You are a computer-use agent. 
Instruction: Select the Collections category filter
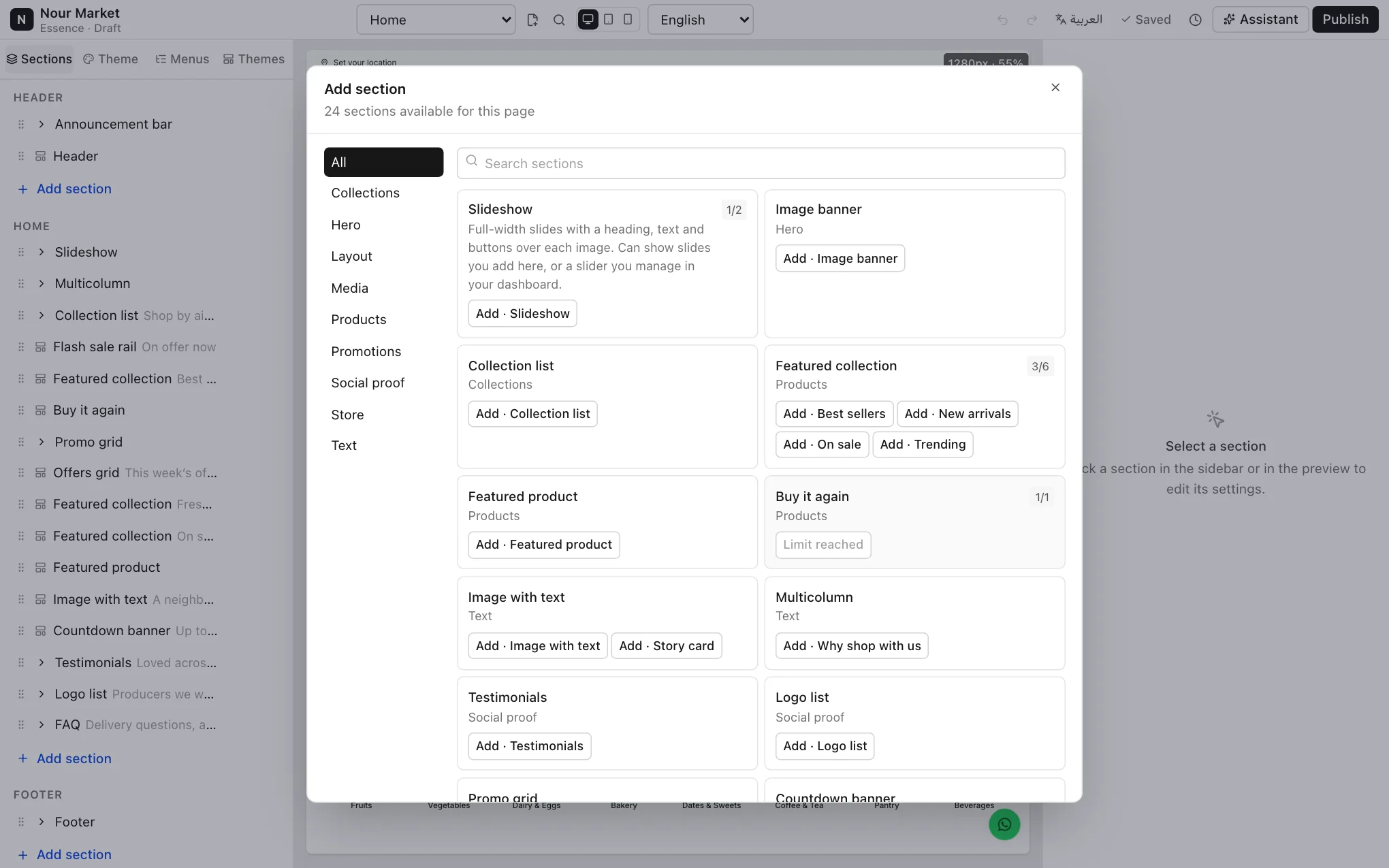point(383,193)
